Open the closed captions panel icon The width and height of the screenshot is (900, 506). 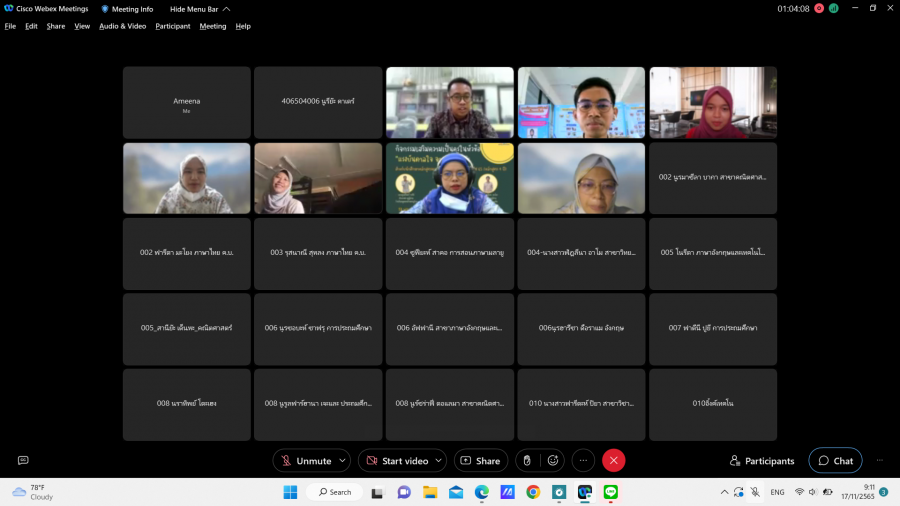pos(23,460)
